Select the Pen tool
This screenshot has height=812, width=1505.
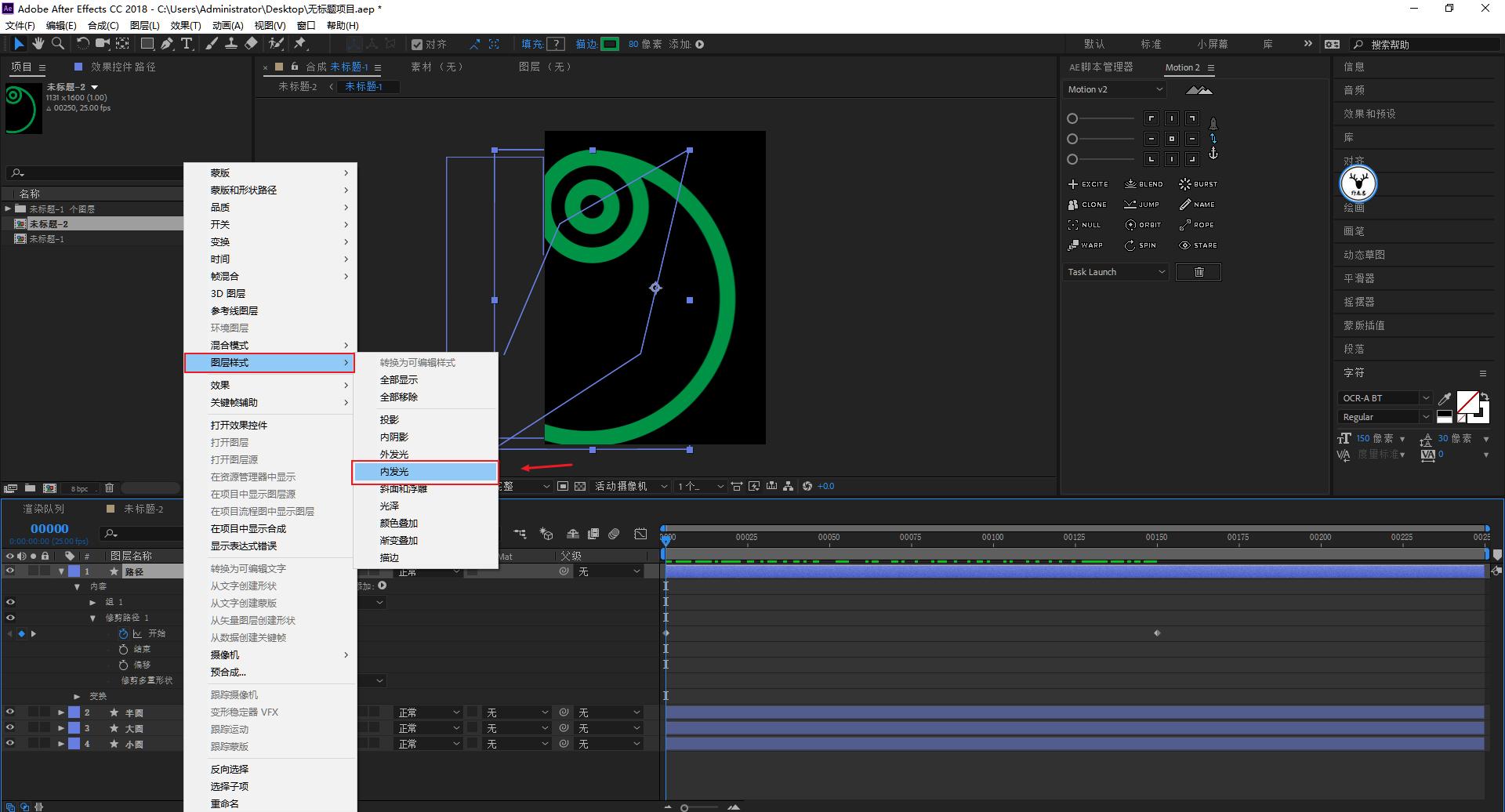(167, 44)
